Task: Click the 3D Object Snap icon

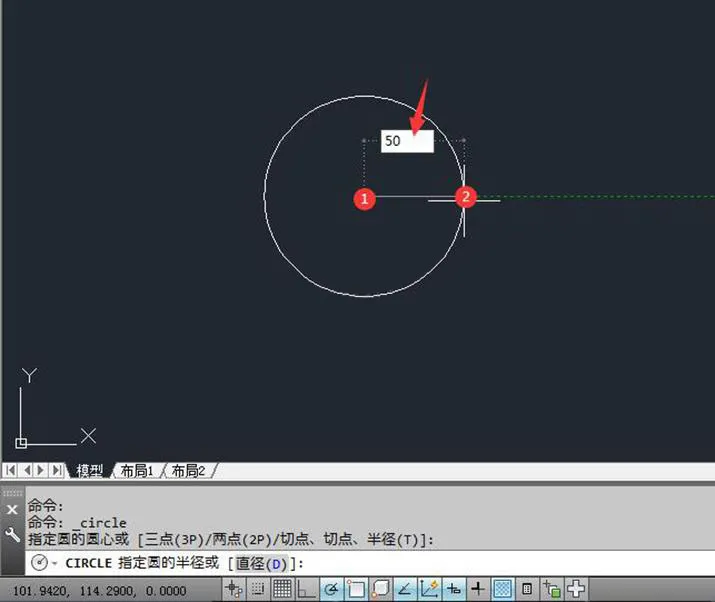Action: pyautogui.click(x=380, y=589)
